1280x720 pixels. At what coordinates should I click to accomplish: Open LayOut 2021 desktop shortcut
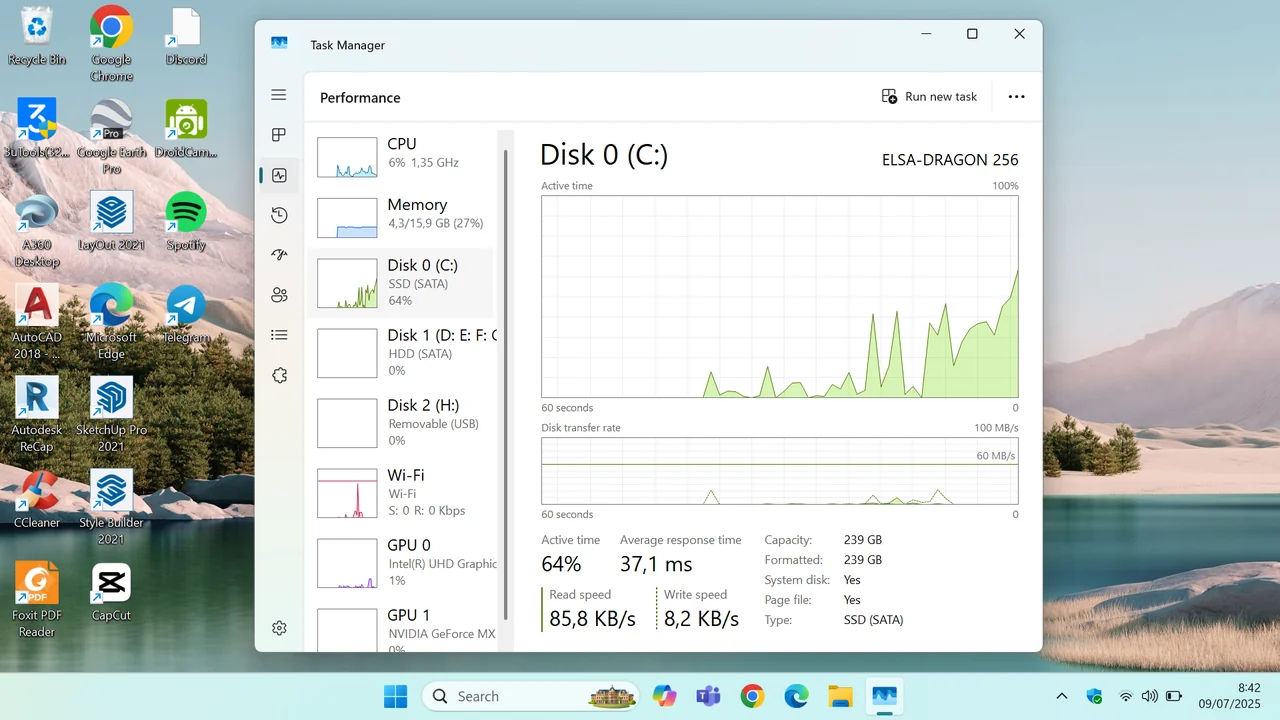(x=111, y=222)
